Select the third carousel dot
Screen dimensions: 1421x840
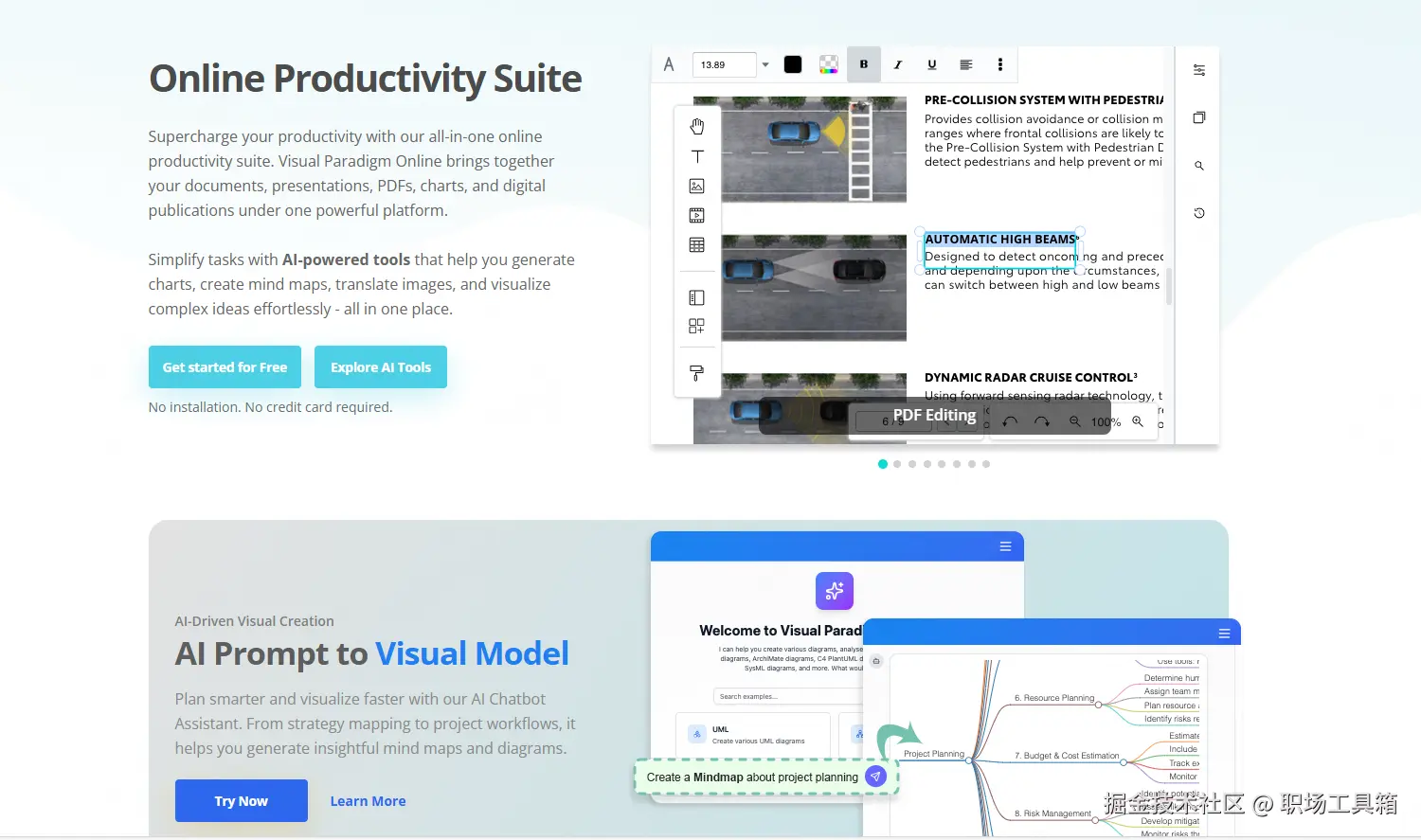tap(912, 464)
